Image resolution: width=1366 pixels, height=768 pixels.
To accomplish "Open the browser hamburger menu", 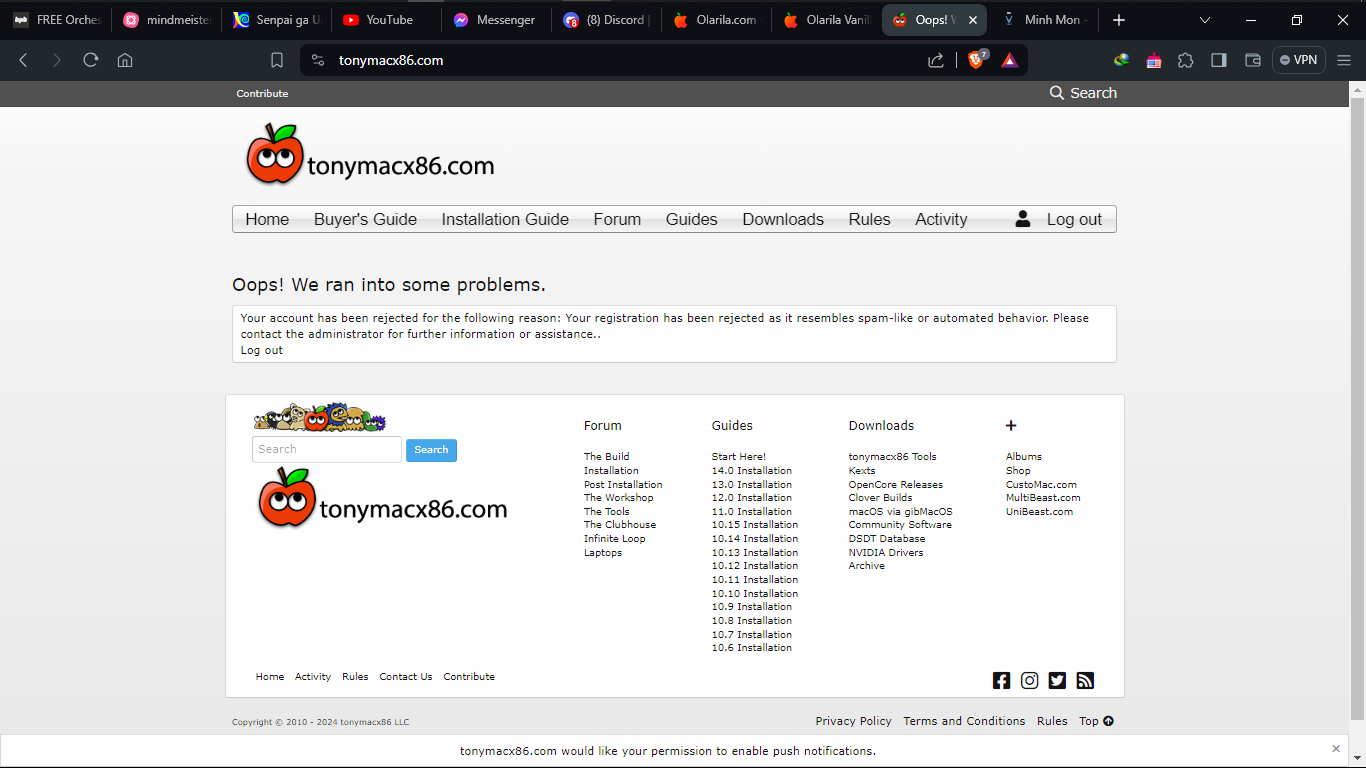I will [x=1344, y=60].
